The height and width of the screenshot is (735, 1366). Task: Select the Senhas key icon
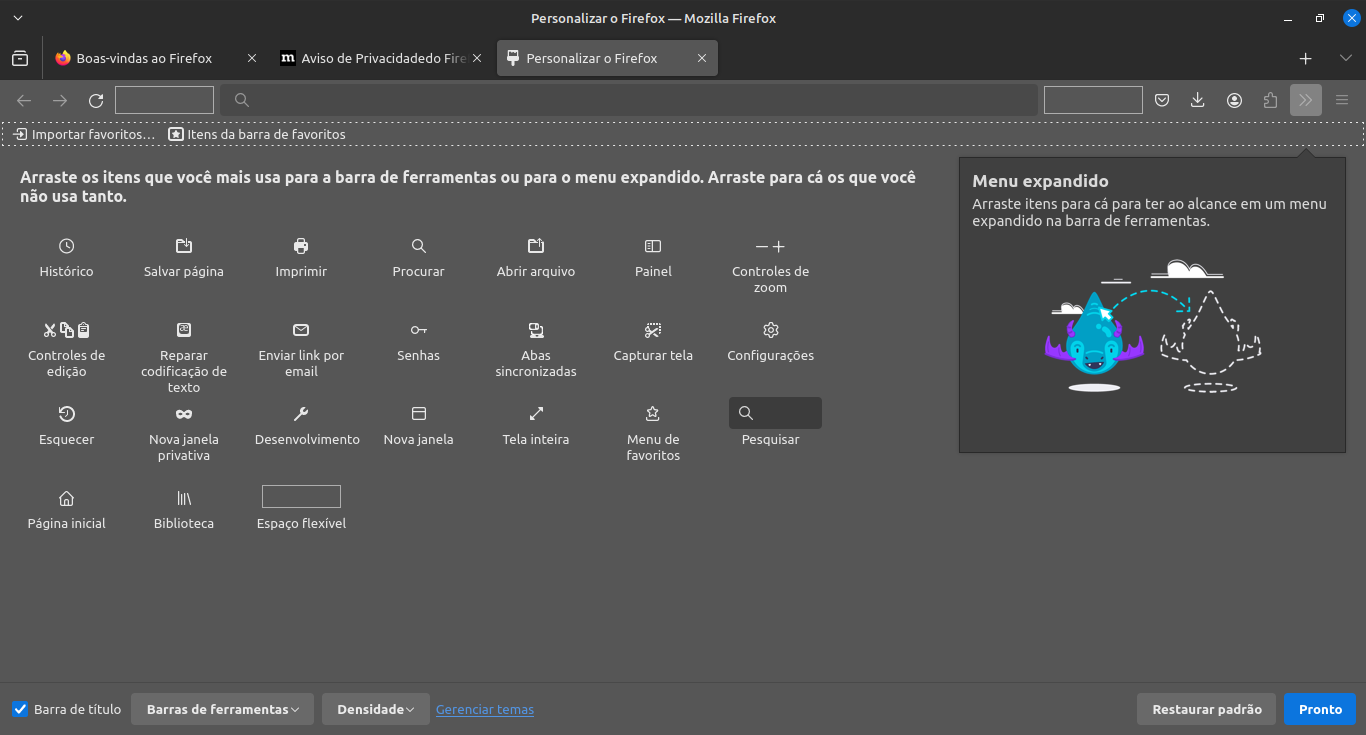point(418,330)
